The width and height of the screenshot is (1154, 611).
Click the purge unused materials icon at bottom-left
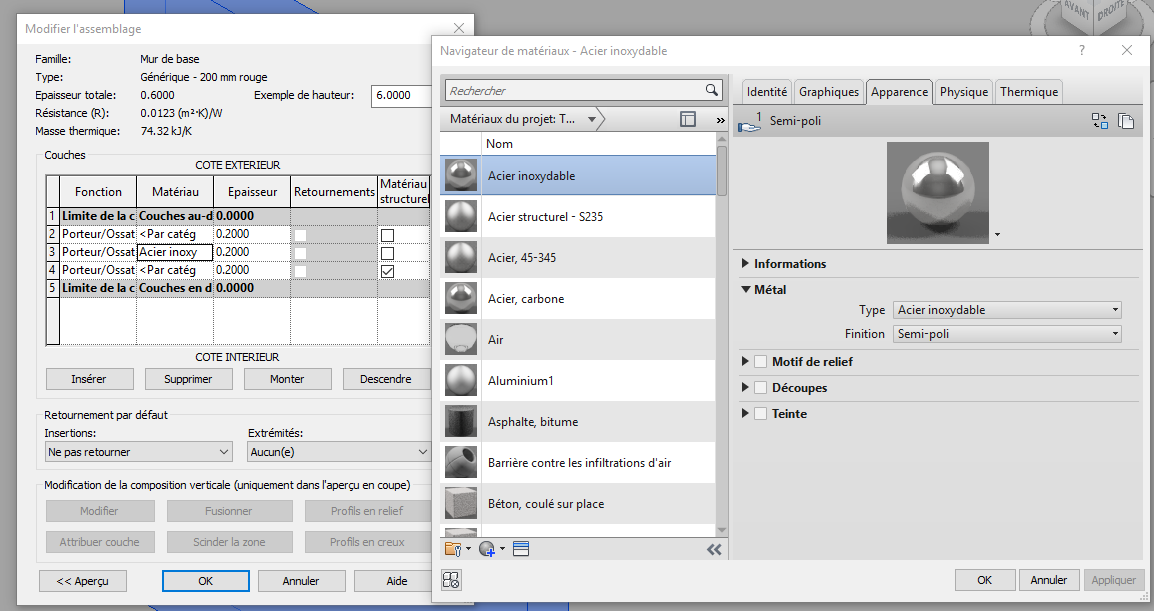(450, 581)
